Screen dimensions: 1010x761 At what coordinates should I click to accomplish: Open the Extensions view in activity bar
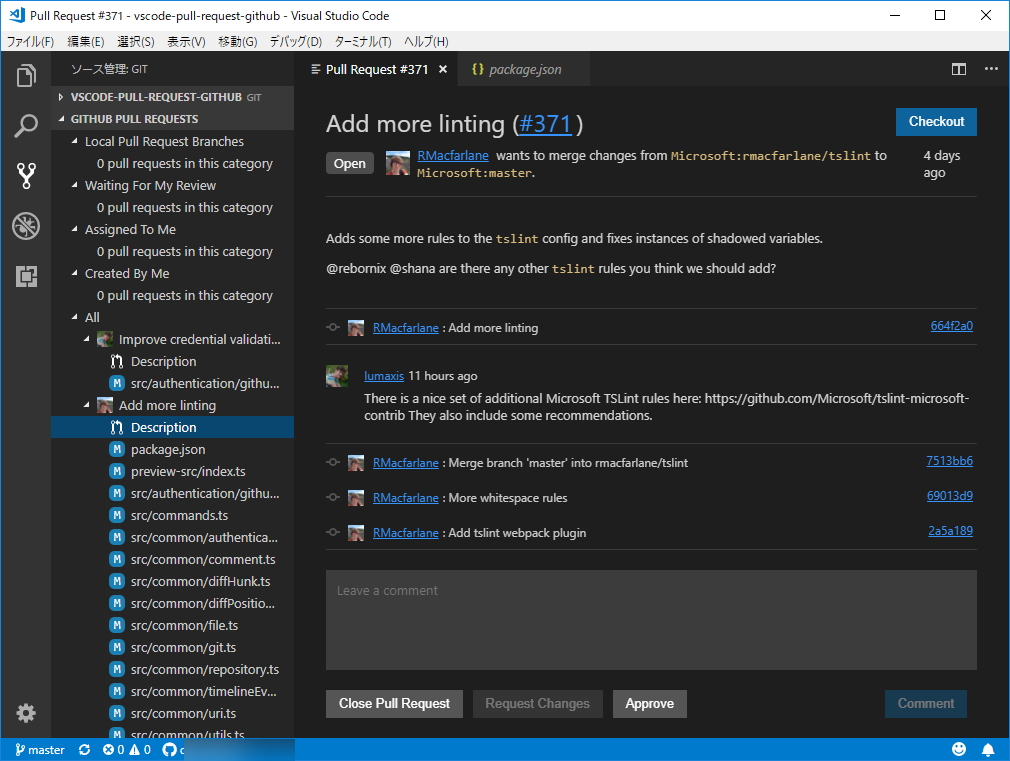[26, 276]
